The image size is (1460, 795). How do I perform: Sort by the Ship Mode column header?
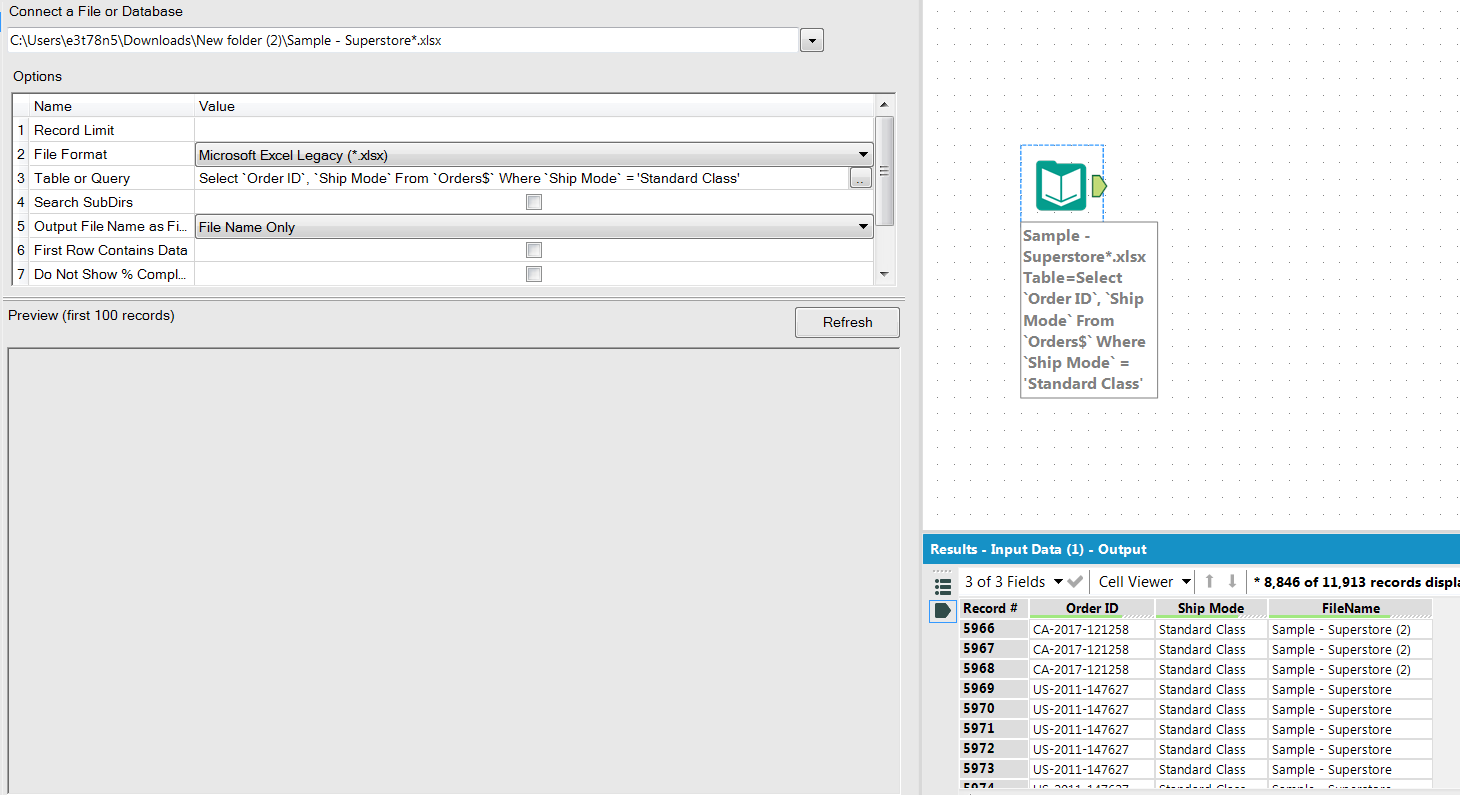[x=1210, y=607]
